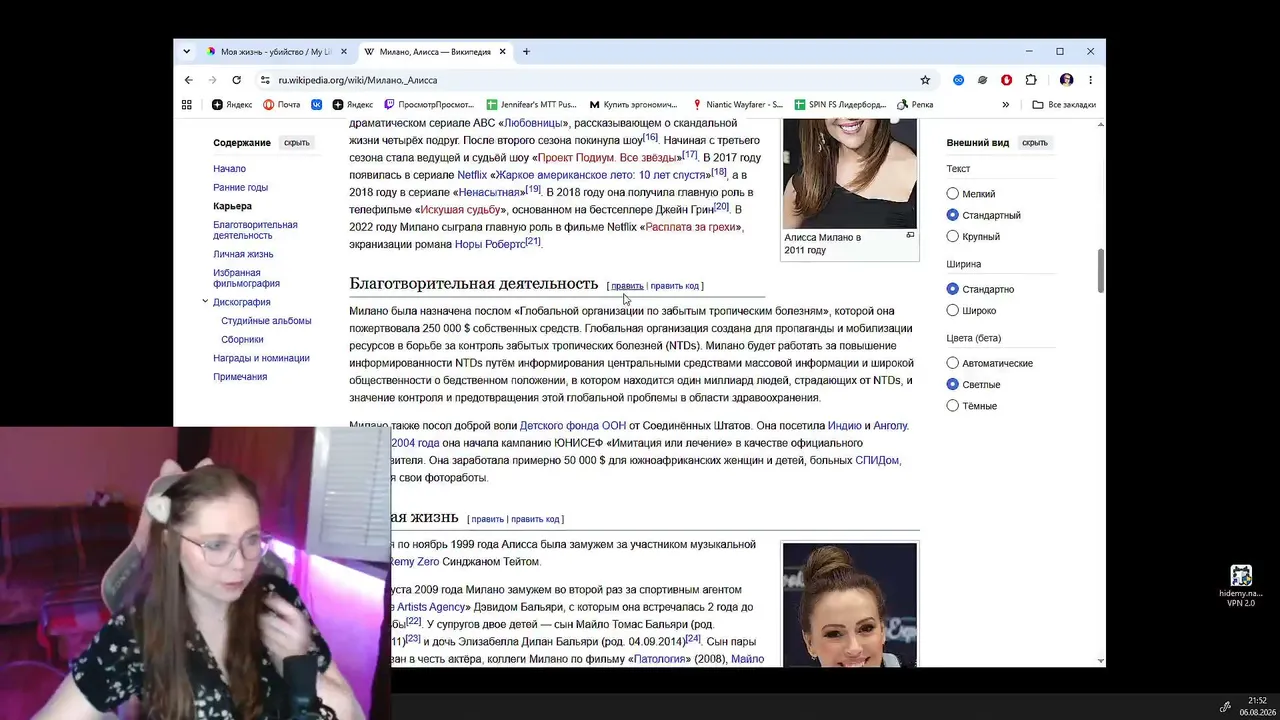Open the blue infinity extension icon

pyautogui.click(x=958, y=80)
